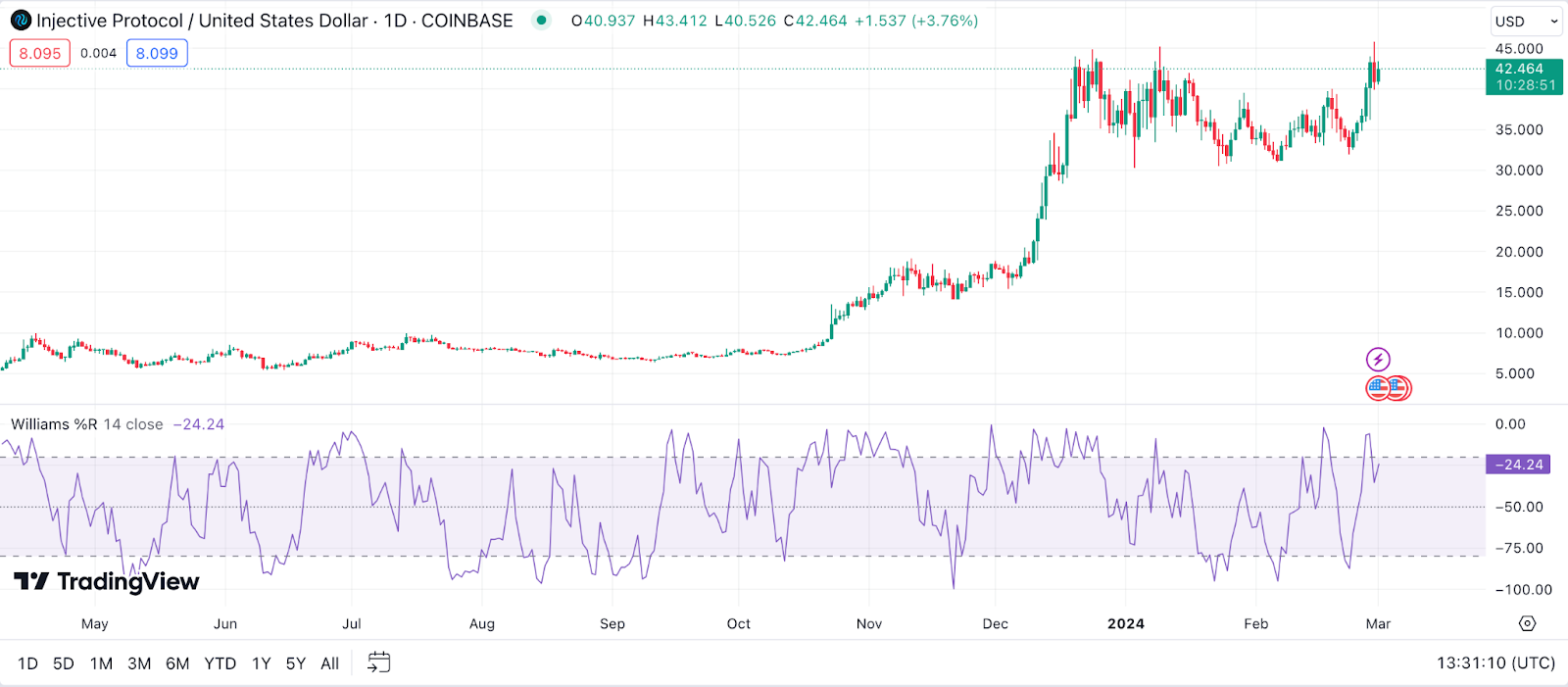This screenshot has height=687, width=1568.
Task: Click the C42.464 close value
Action: (x=815, y=21)
